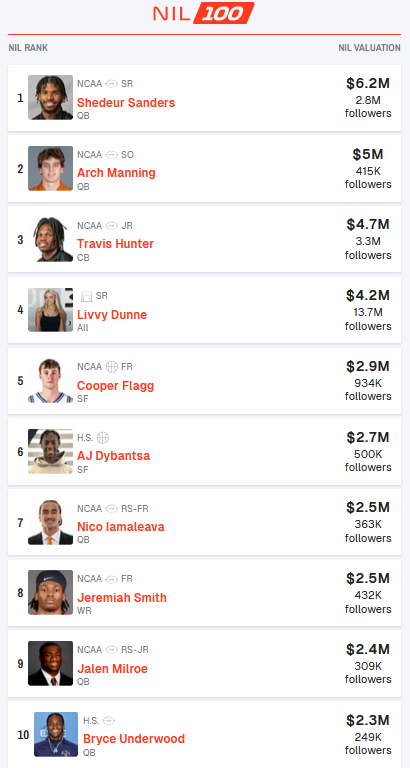The height and width of the screenshot is (768, 410).
Task: Select Travis Hunter name link
Action: [115, 243]
